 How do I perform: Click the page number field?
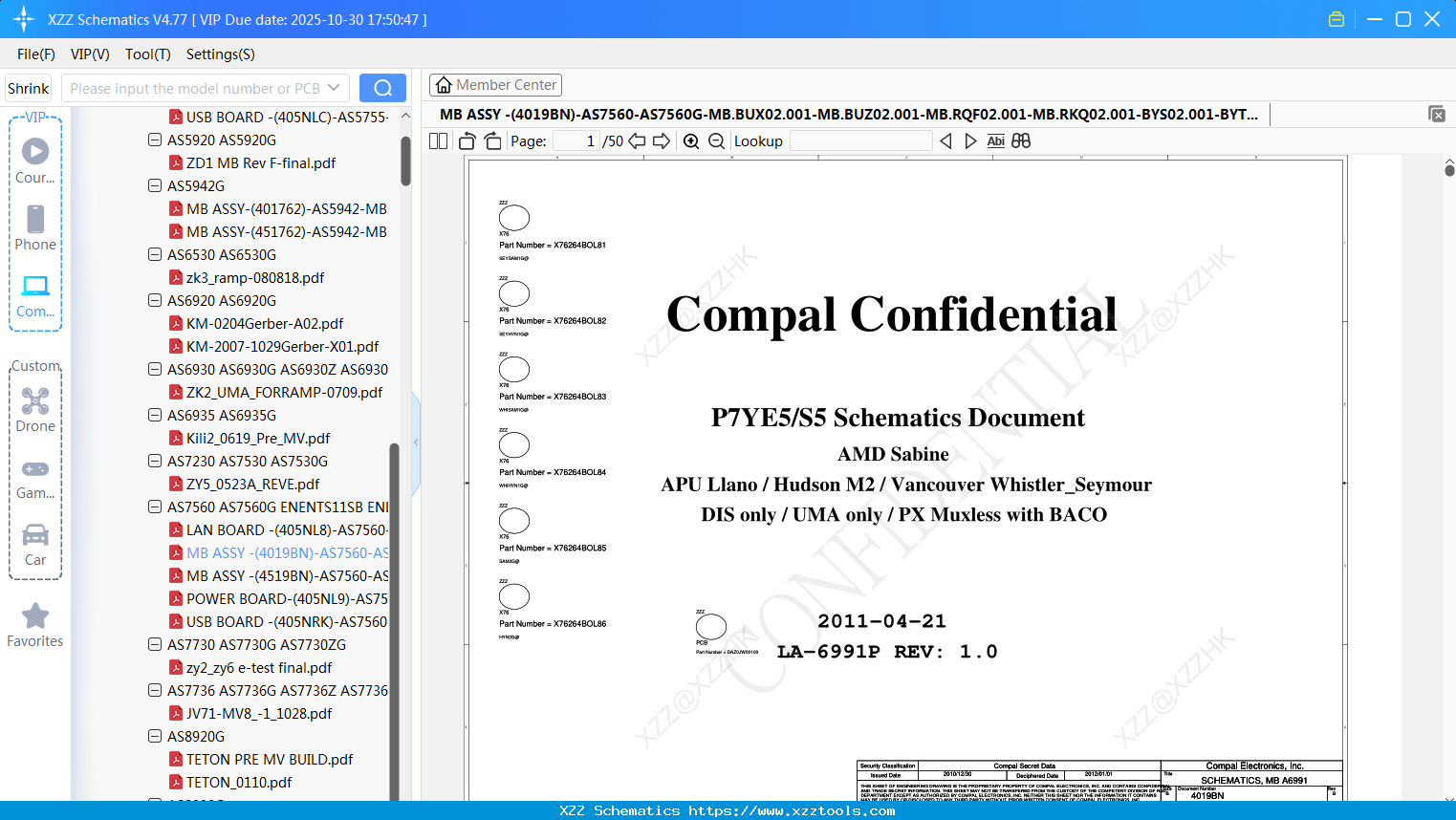click(x=576, y=141)
